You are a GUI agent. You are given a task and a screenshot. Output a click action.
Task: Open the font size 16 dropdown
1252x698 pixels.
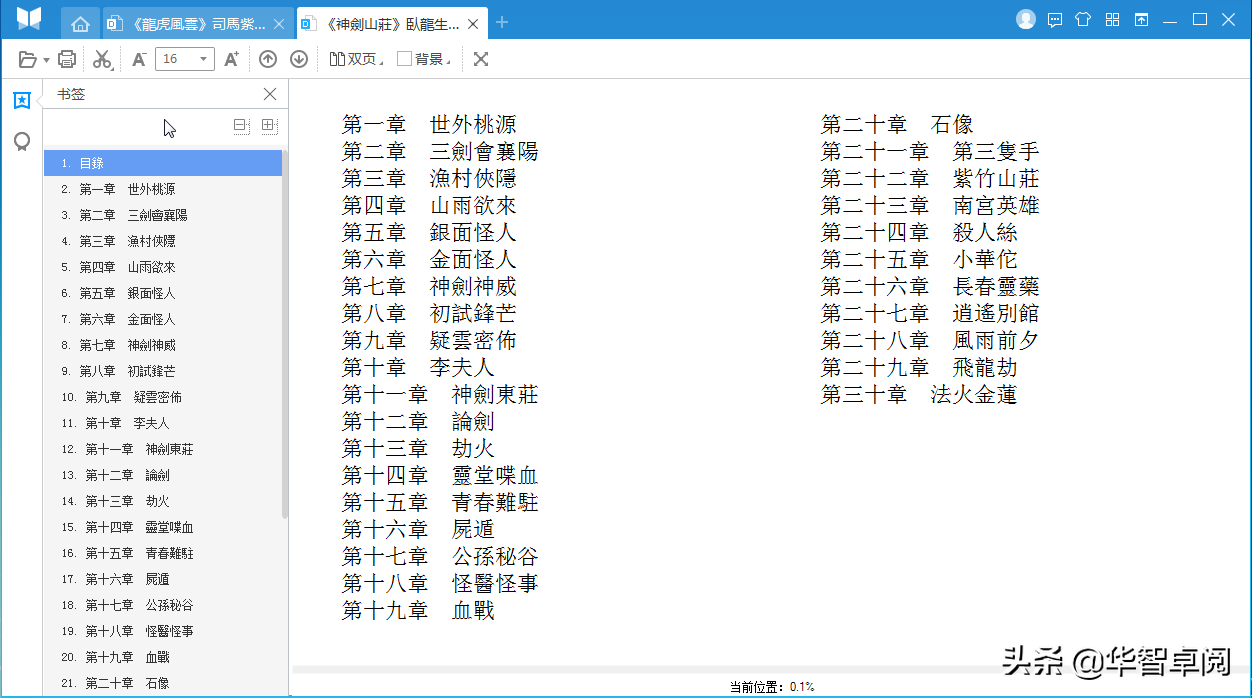click(x=187, y=59)
